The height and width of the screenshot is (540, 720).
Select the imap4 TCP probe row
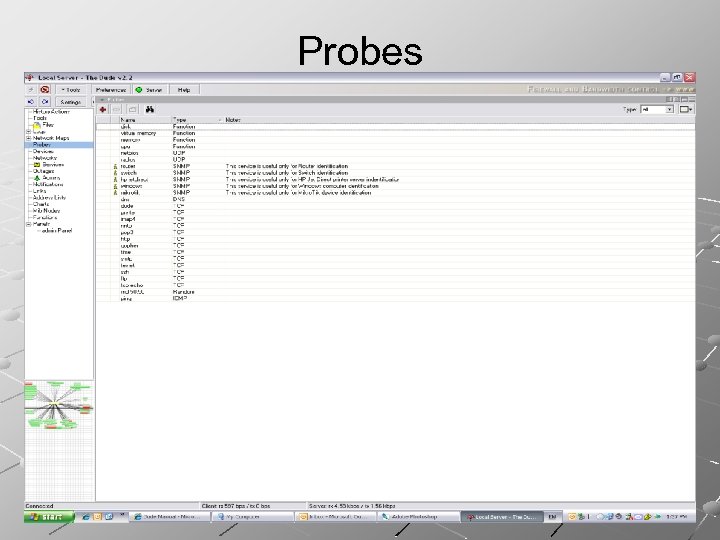pyautogui.click(x=395, y=219)
